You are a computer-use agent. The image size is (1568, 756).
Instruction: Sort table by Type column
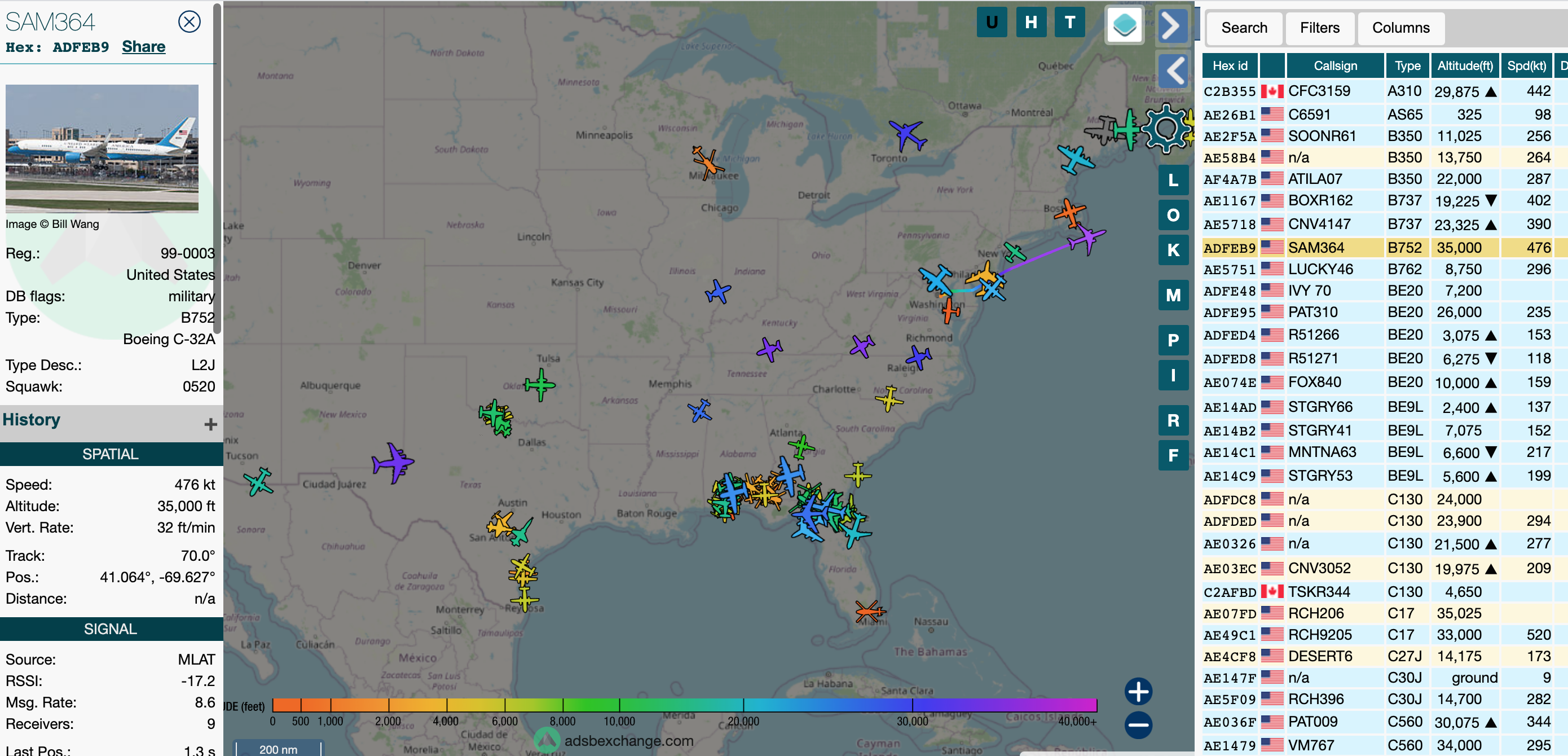click(1407, 66)
